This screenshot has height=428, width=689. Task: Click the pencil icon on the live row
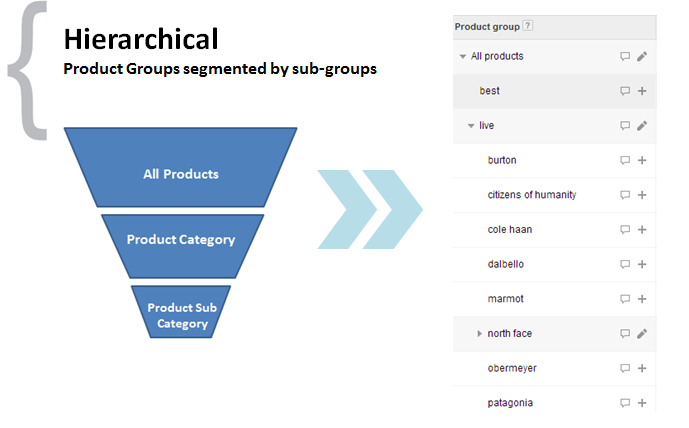pos(642,126)
